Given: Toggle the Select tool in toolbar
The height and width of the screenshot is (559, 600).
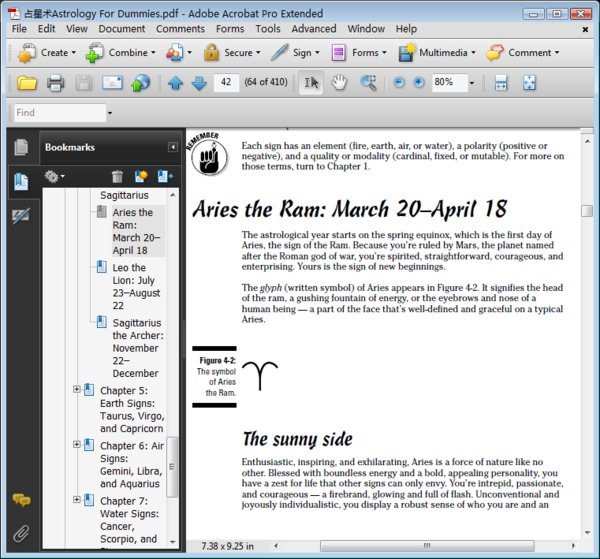Looking at the screenshot, I should [311, 83].
